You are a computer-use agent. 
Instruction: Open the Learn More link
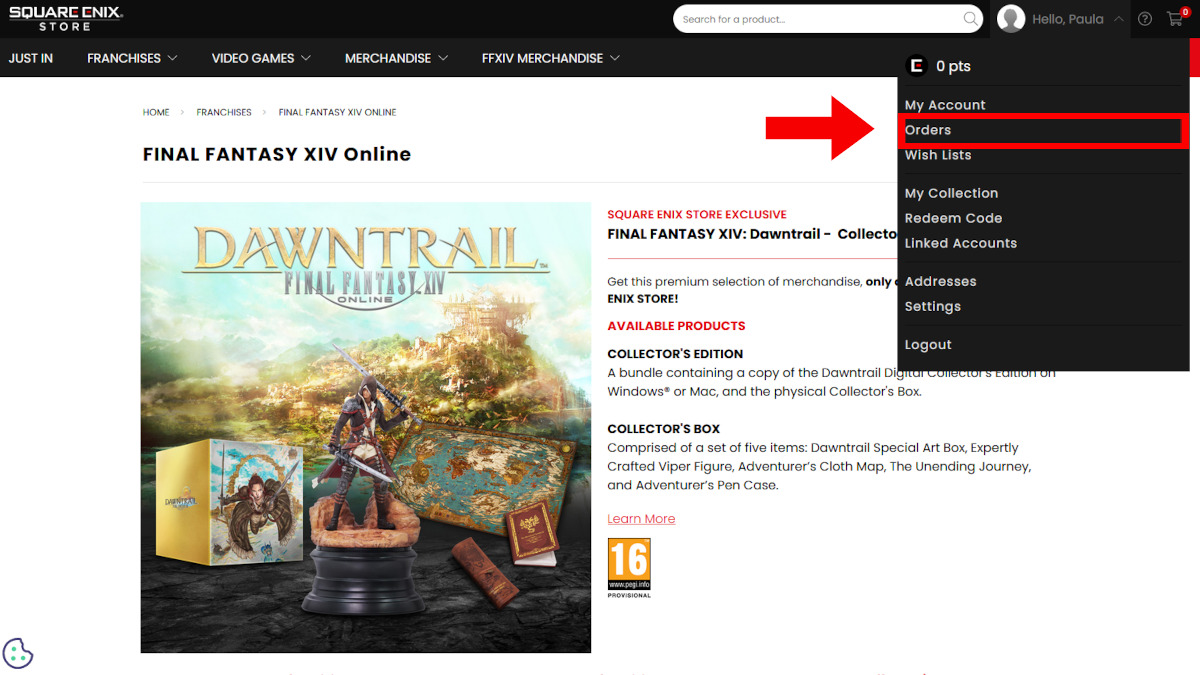click(641, 519)
